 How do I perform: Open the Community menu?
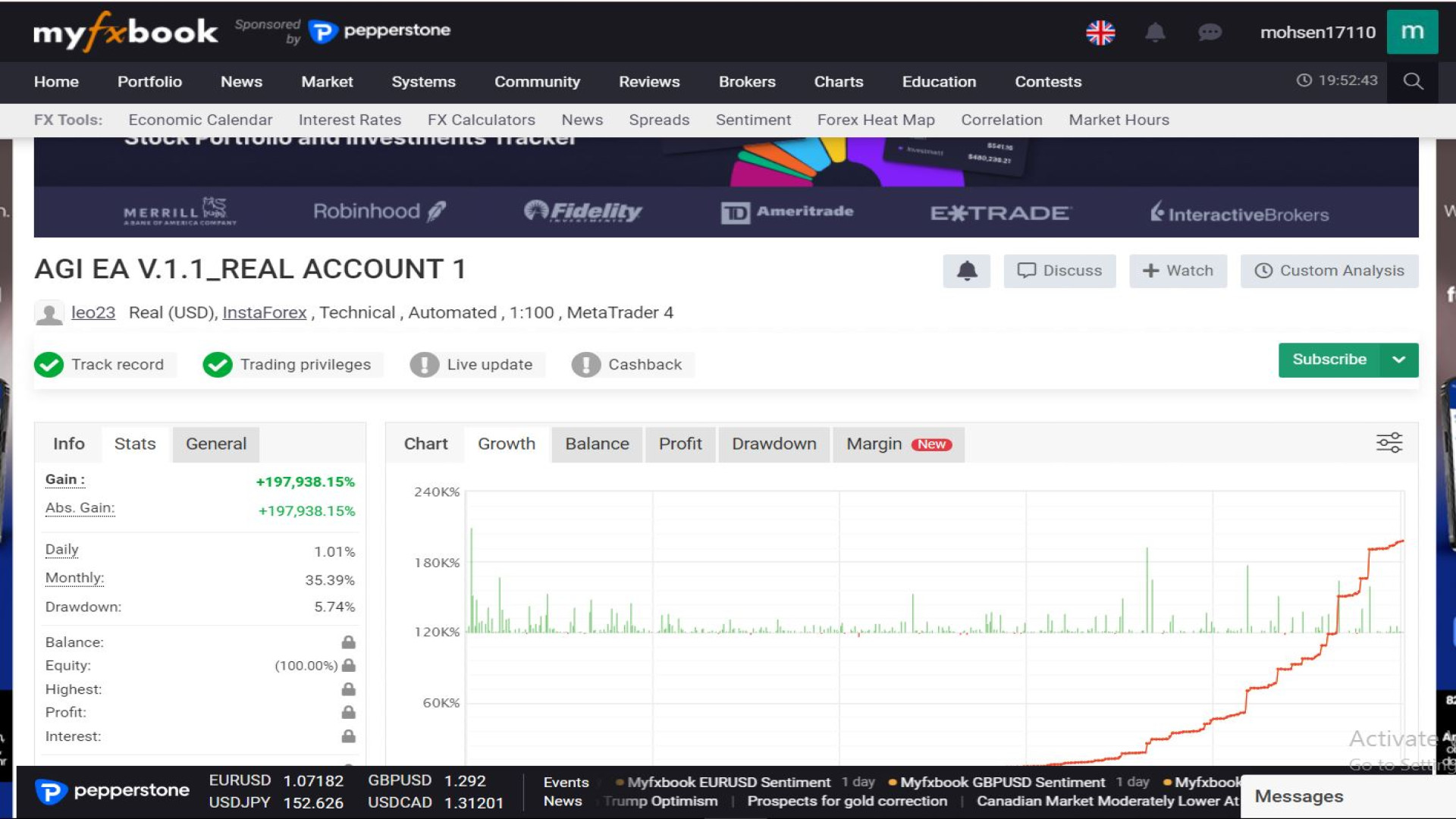(537, 82)
